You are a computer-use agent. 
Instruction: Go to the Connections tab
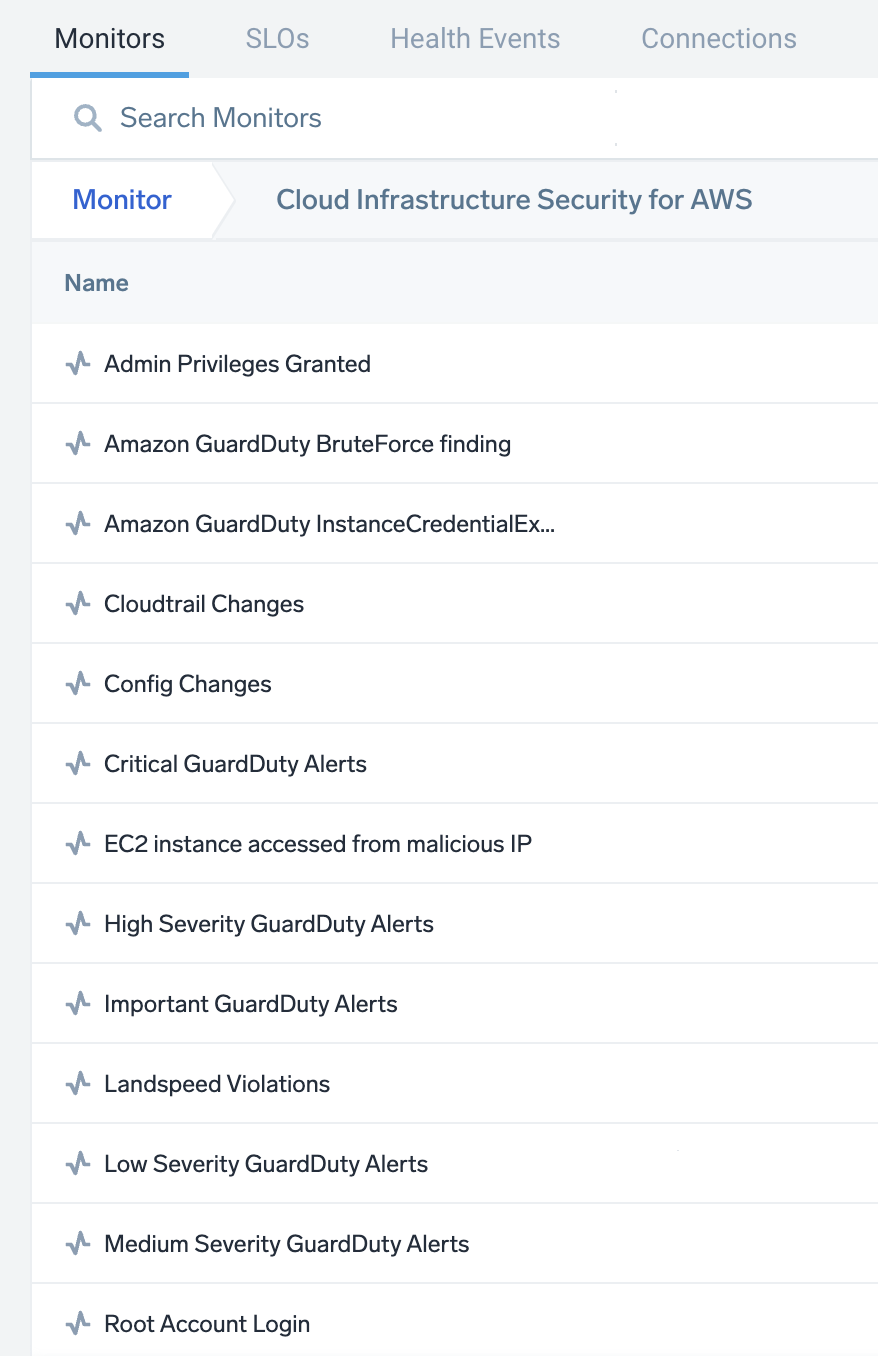coord(719,39)
